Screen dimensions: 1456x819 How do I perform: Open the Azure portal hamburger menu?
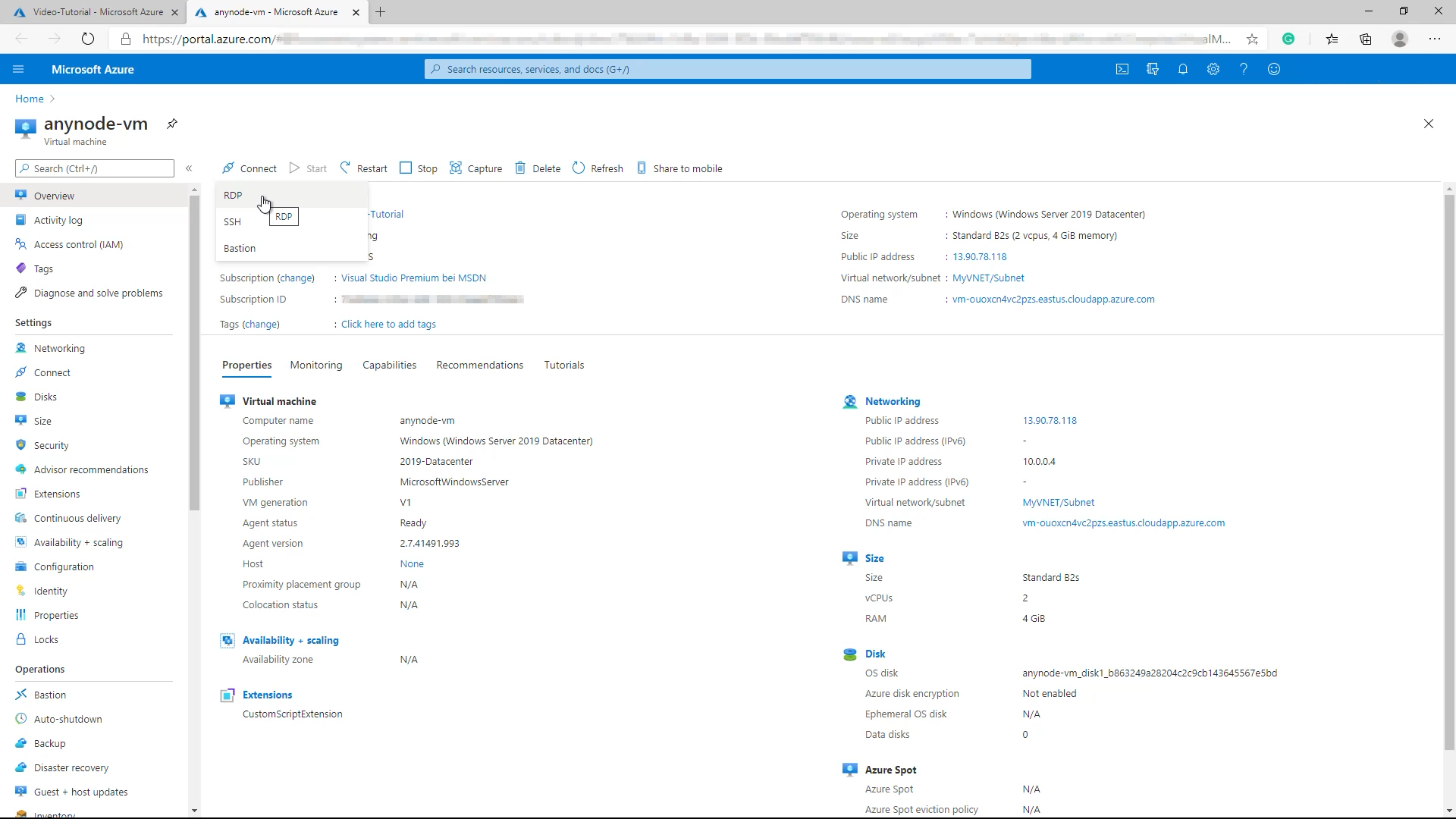(x=18, y=69)
